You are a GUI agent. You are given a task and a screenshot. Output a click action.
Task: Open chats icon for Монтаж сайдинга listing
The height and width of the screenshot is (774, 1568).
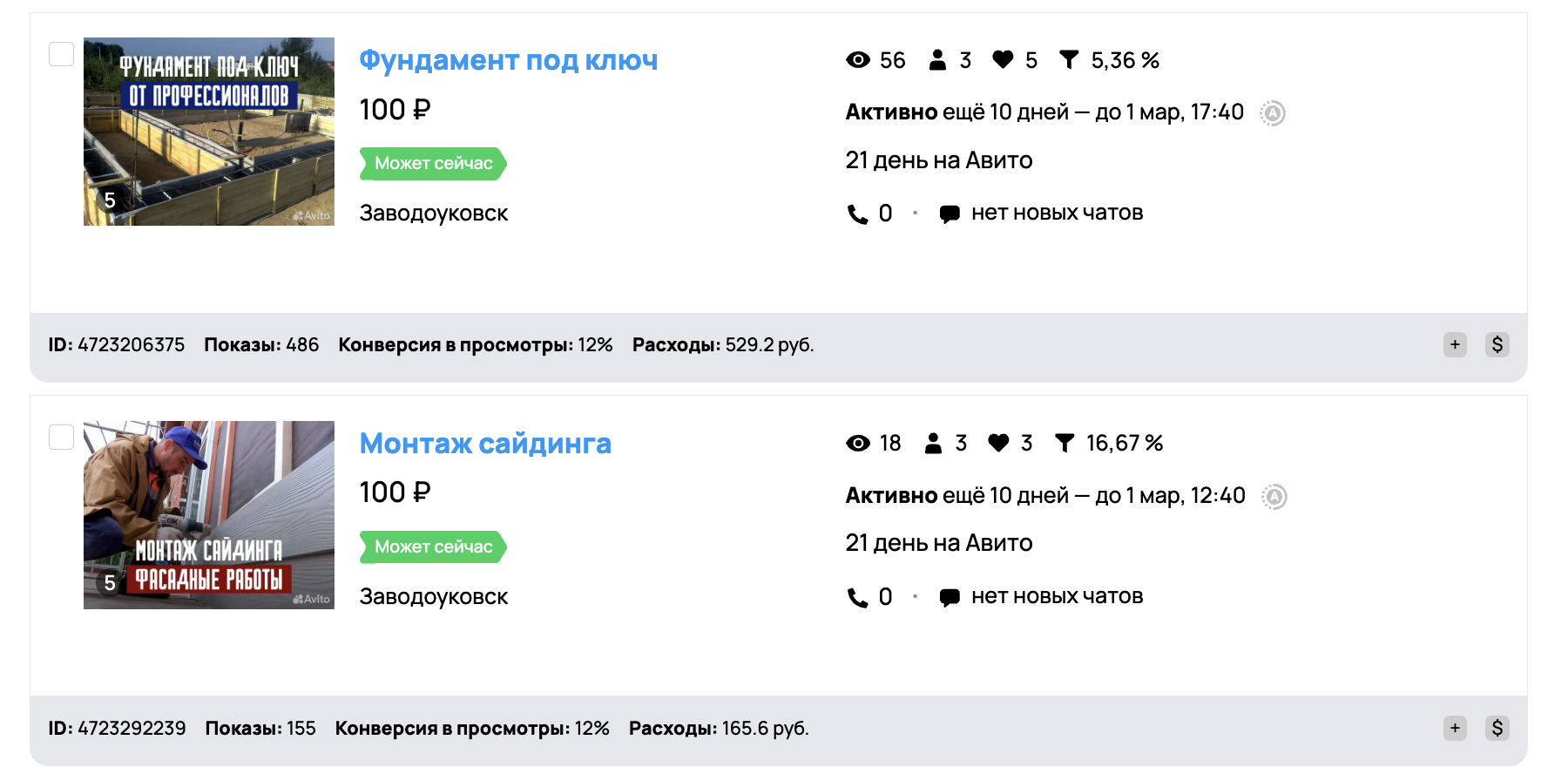tap(950, 598)
